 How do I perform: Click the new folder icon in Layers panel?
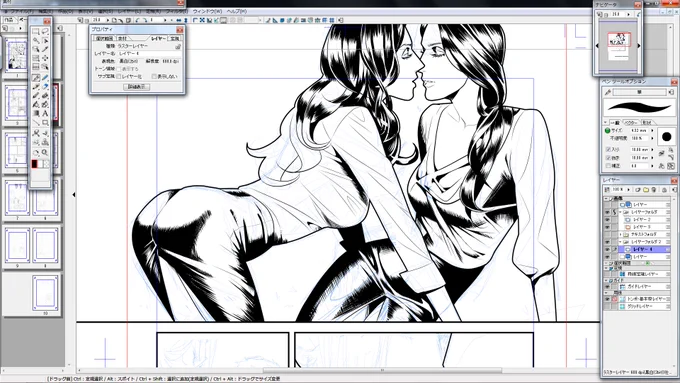coord(646,190)
